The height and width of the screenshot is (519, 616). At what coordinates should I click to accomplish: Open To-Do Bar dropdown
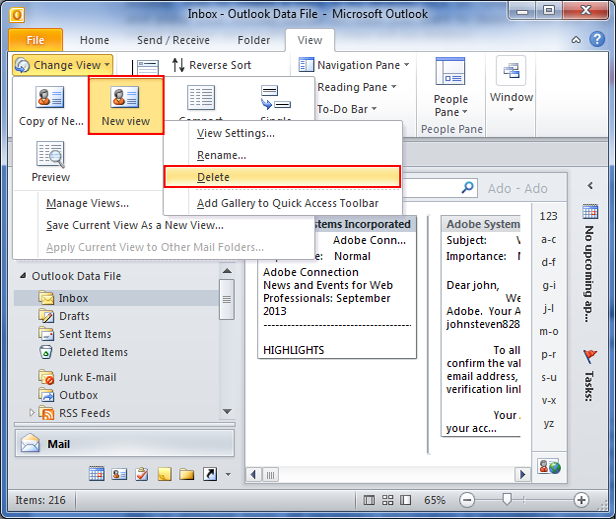tap(346, 109)
